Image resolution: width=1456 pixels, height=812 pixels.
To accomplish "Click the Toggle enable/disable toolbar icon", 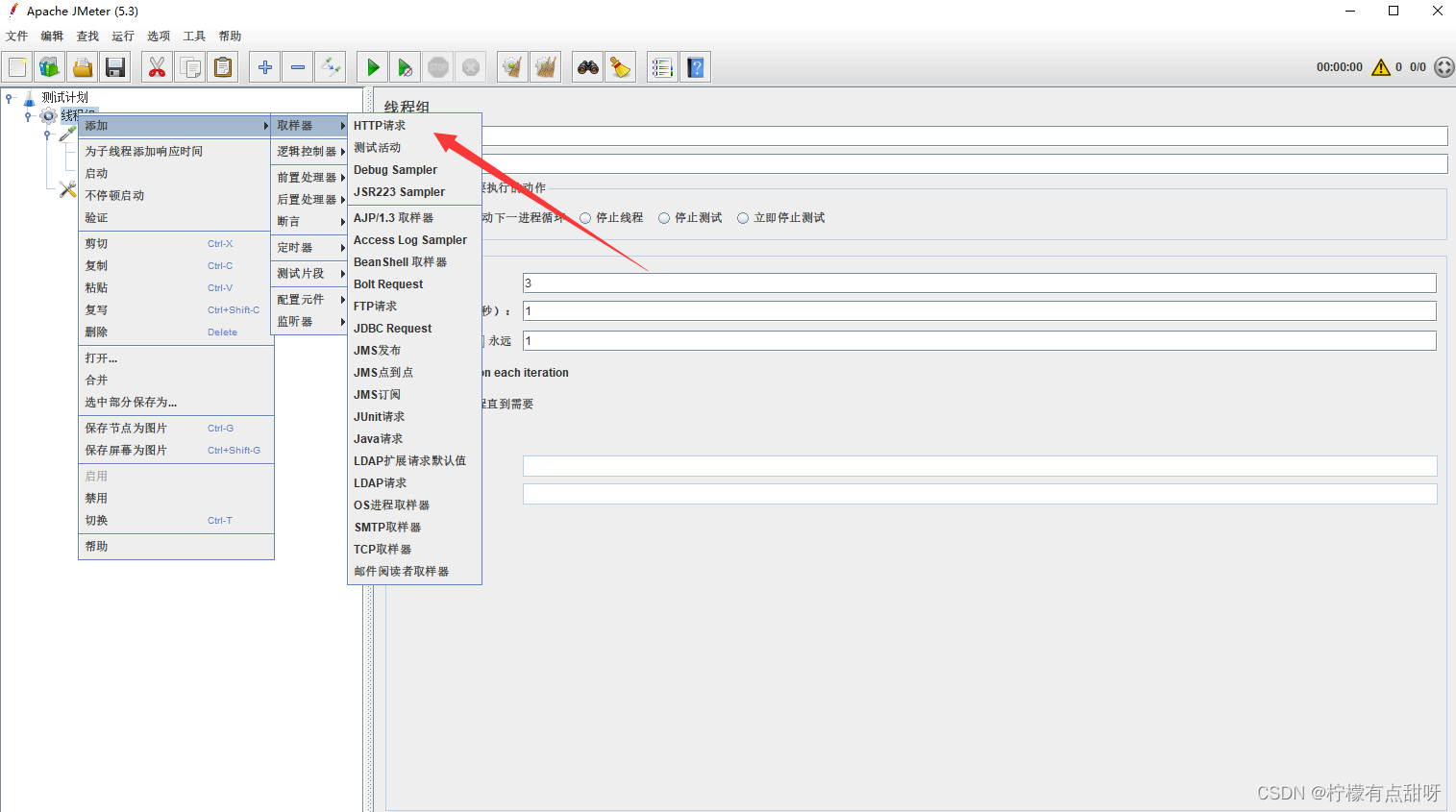I will pyautogui.click(x=331, y=67).
